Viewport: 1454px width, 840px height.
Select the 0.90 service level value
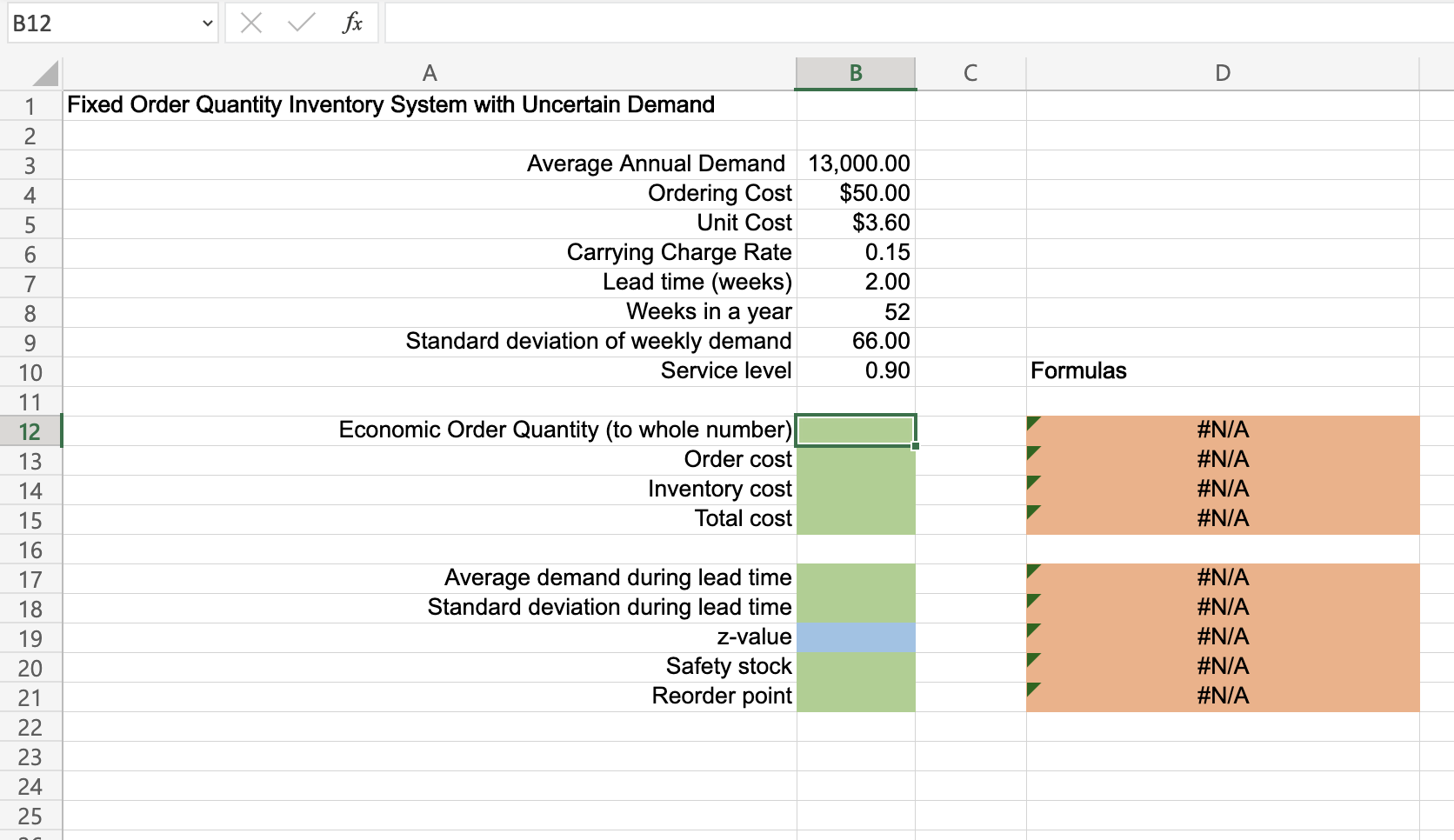point(856,371)
